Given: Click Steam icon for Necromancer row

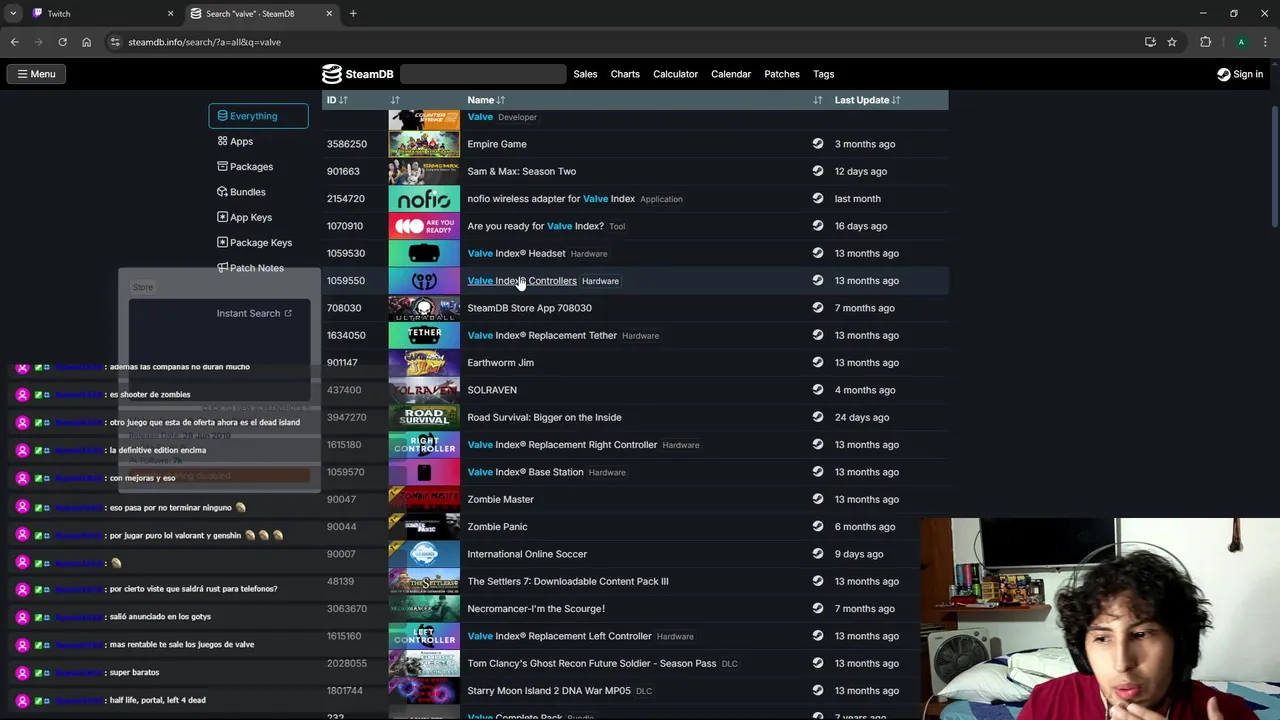Looking at the screenshot, I should (x=818, y=609).
